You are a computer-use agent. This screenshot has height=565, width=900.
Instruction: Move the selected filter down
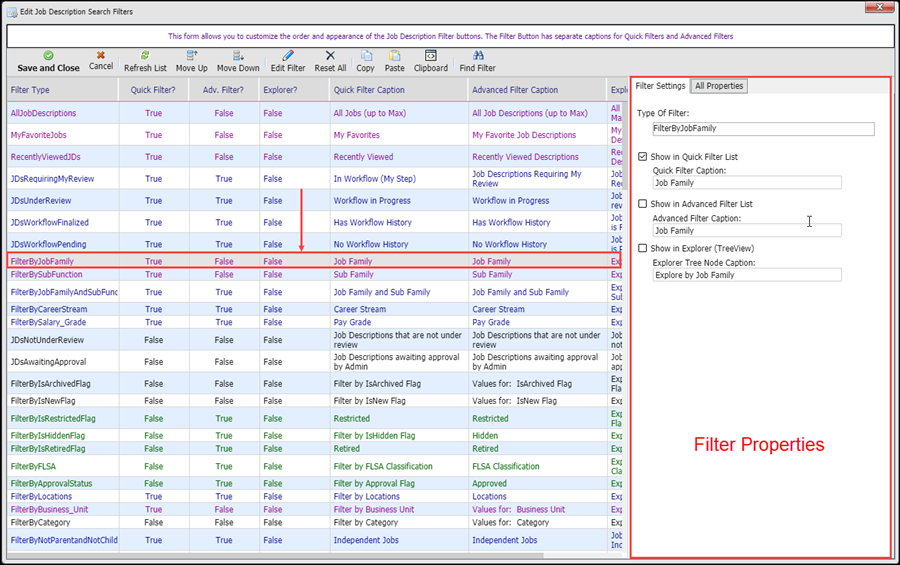coord(238,56)
